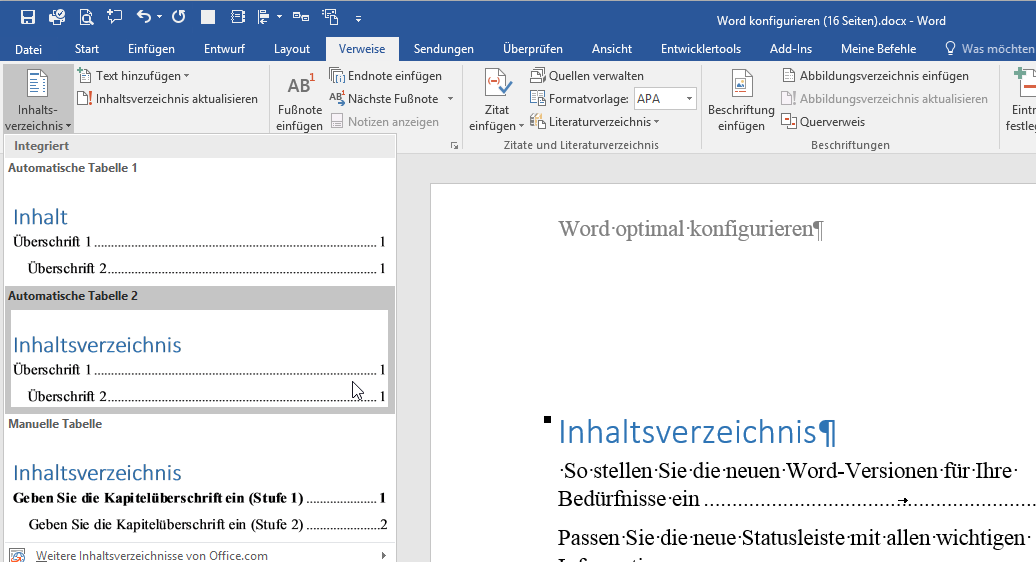Click the Save icon in quick access toolbar
This screenshot has width=1036, height=562.
tap(28, 17)
